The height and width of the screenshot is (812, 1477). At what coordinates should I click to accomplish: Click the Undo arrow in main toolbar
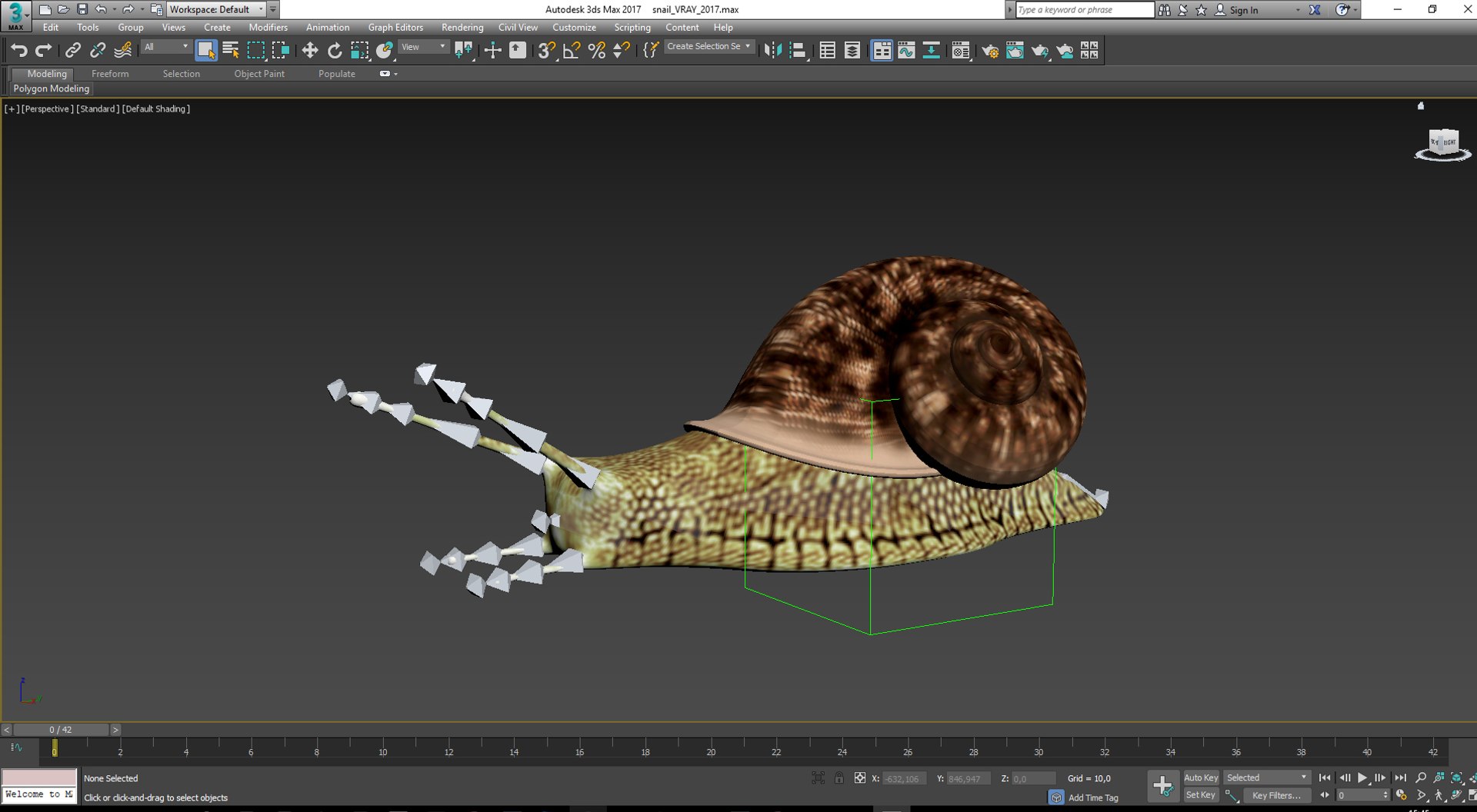[x=19, y=51]
